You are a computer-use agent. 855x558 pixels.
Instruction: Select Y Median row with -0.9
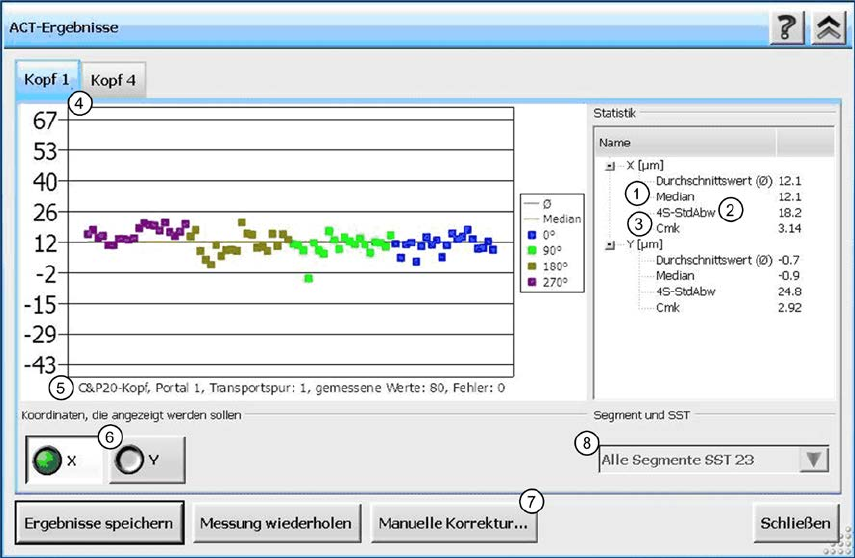728,276
